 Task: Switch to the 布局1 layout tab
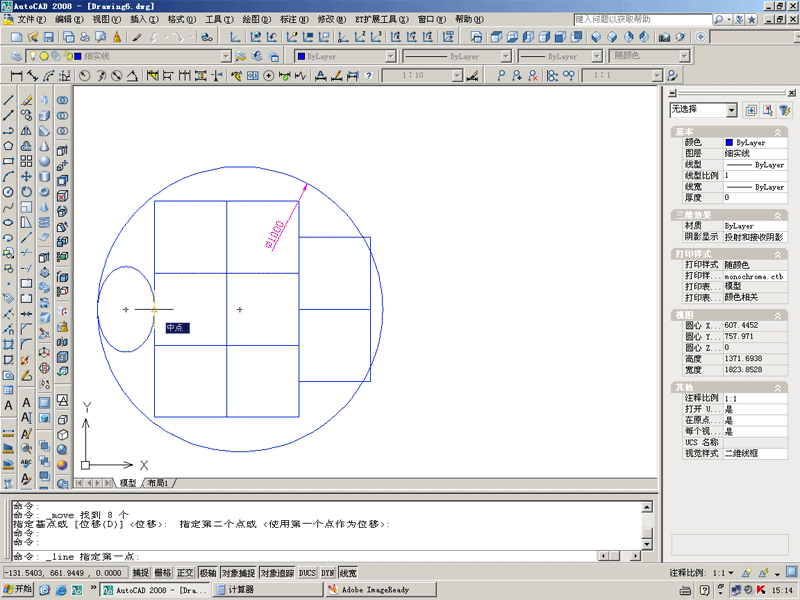tap(158, 483)
